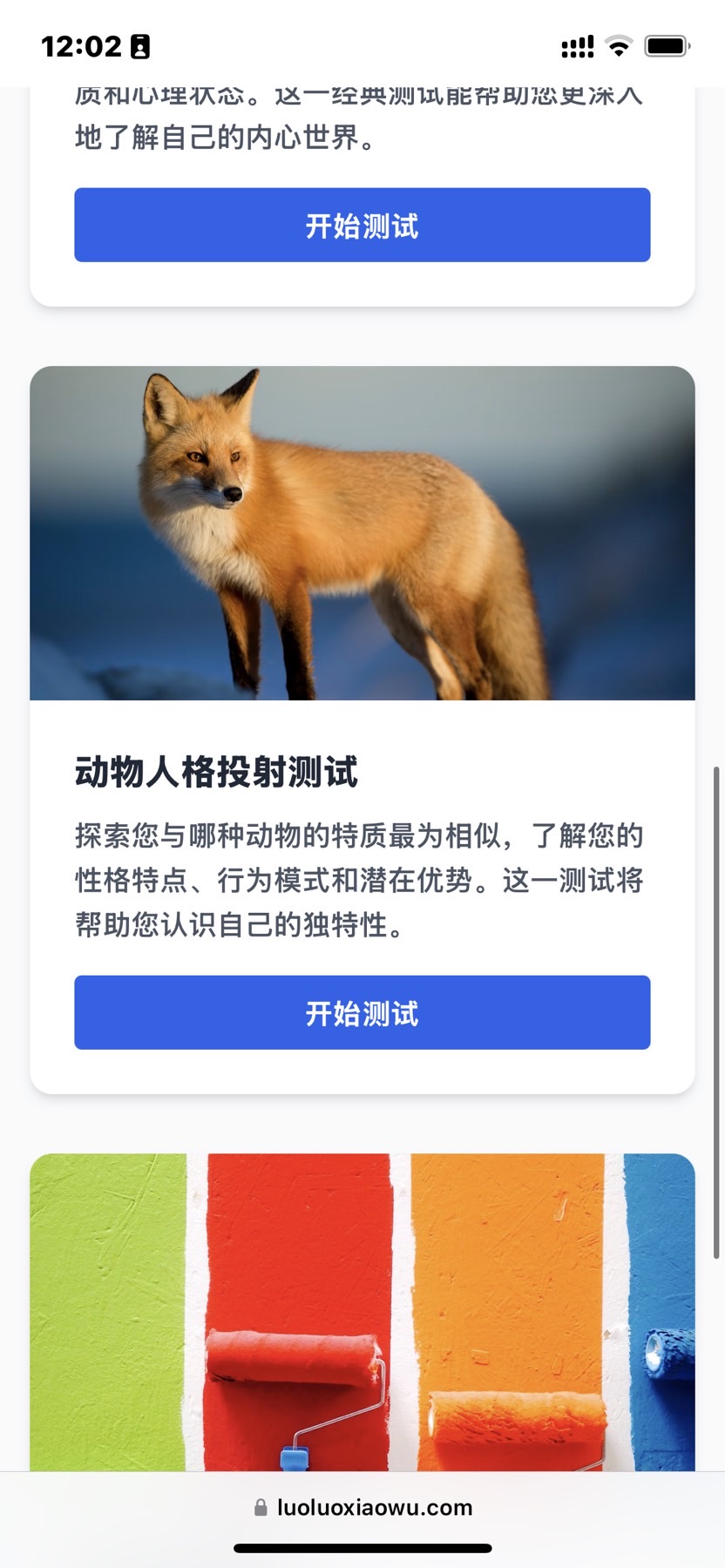Click the page scrollbar on the right edge
This screenshot has width=725, height=1568.
tap(716, 1012)
